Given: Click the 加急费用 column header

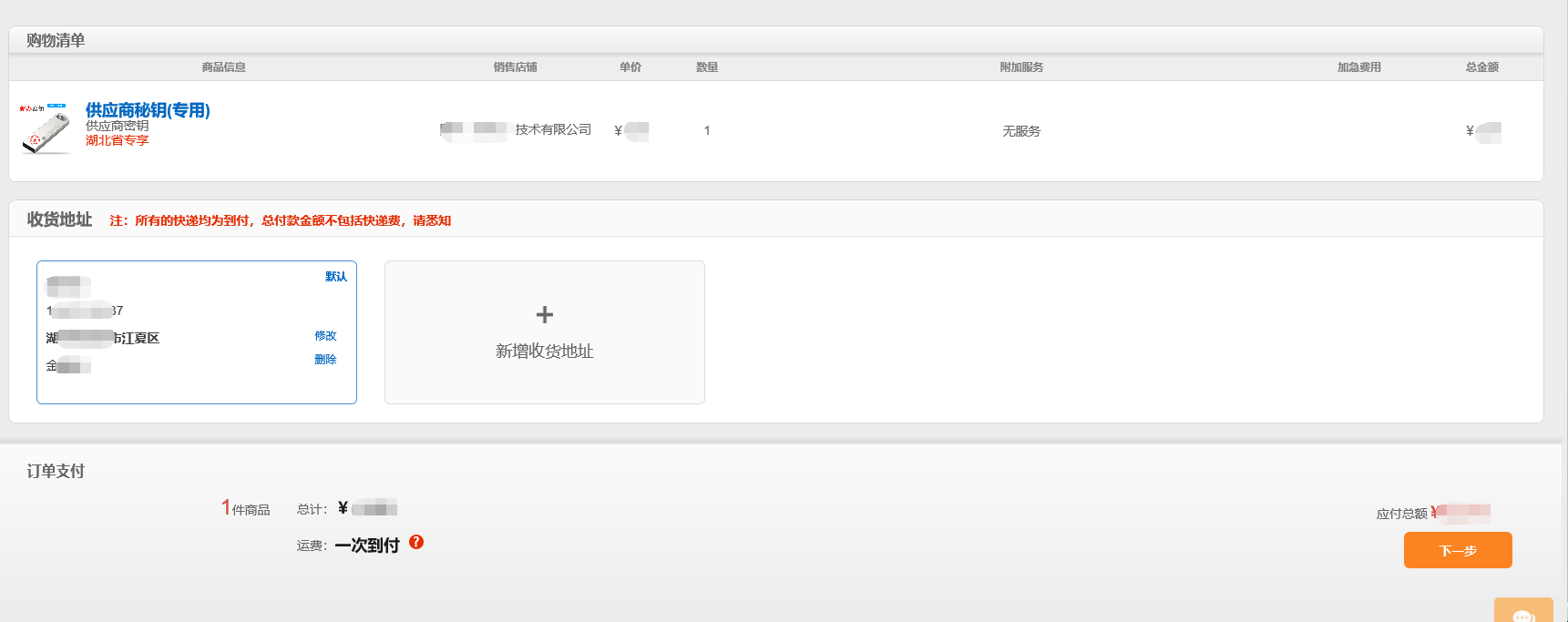Looking at the screenshot, I should pos(1358,67).
